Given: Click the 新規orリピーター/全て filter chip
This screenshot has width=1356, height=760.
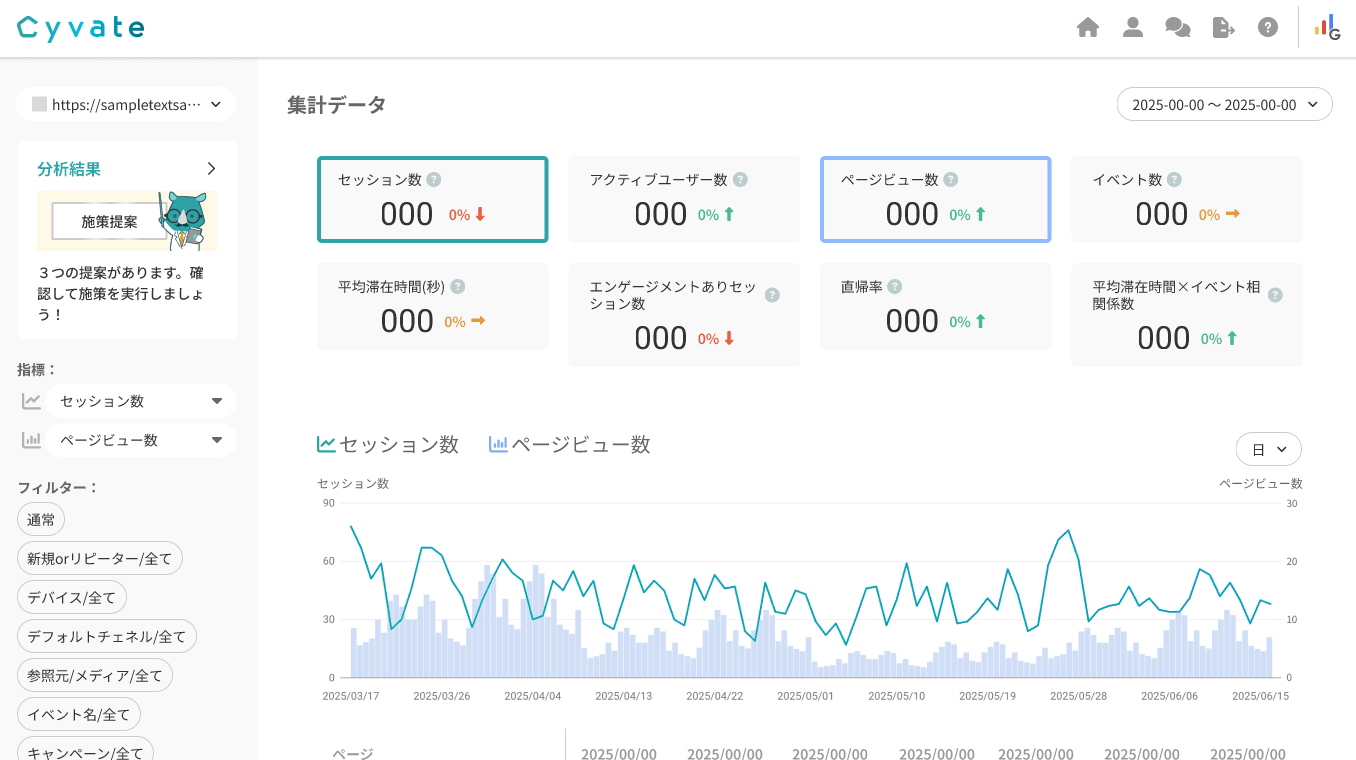Looking at the screenshot, I should point(100,559).
